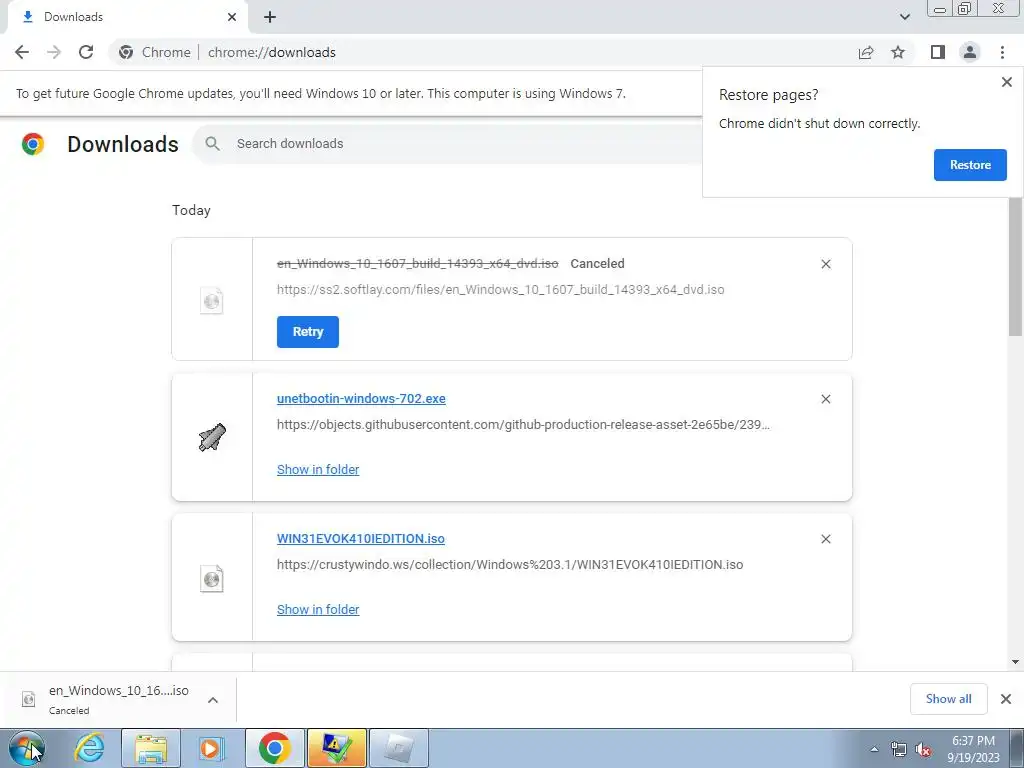Image resolution: width=1024 pixels, height=768 pixels.
Task: Go back using the back arrow
Action: click(22, 52)
